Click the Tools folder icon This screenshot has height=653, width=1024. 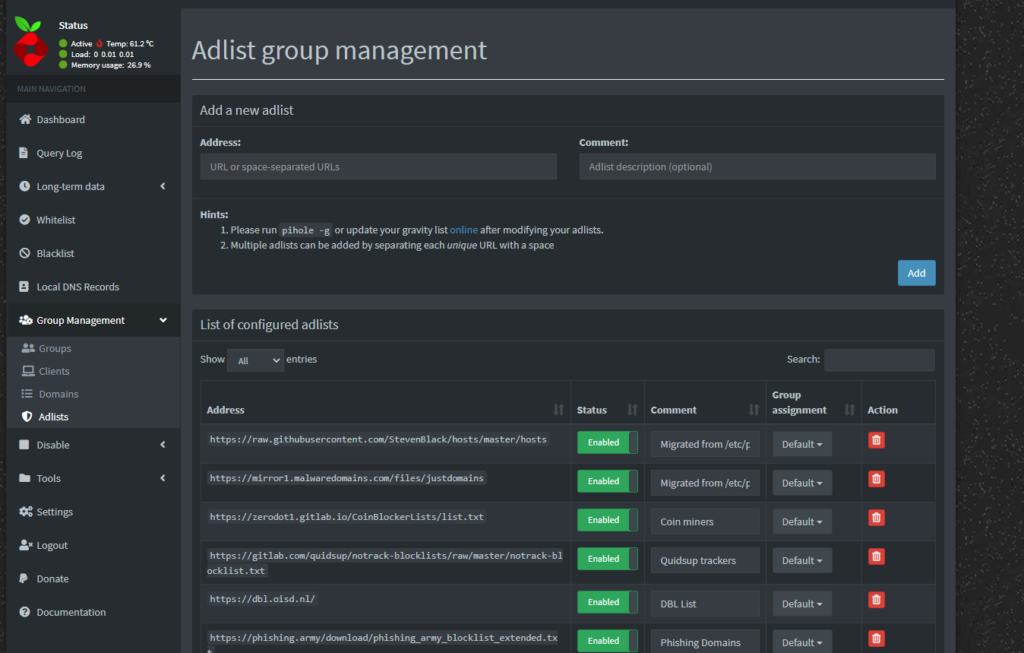pyautogui.click(x=25, y=478)
